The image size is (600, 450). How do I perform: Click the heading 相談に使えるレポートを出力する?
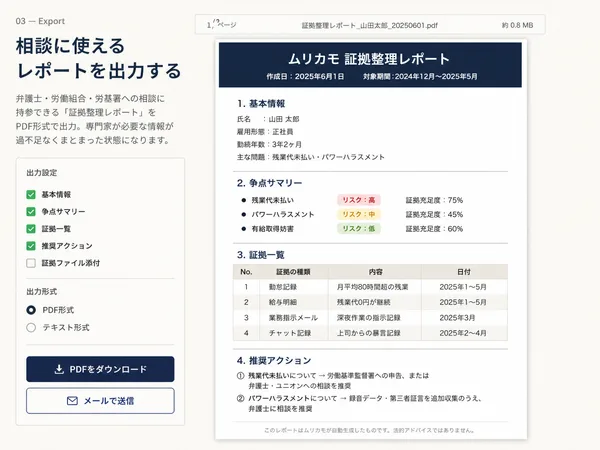99,58
